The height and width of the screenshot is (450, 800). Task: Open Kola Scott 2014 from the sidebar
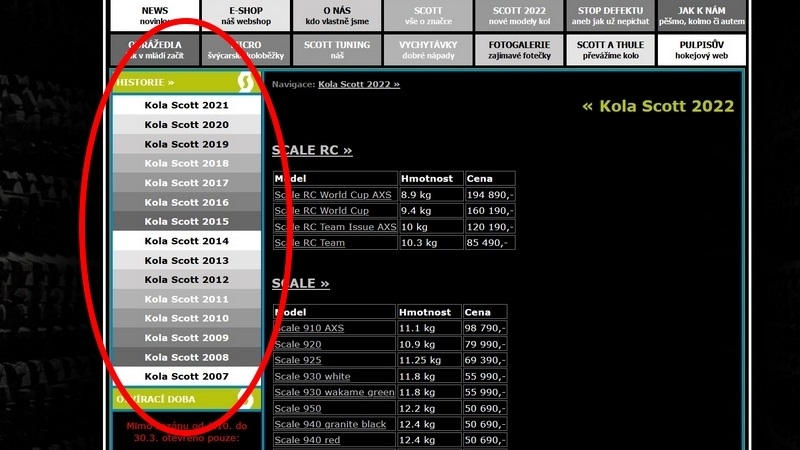click(x=187, y=241)
